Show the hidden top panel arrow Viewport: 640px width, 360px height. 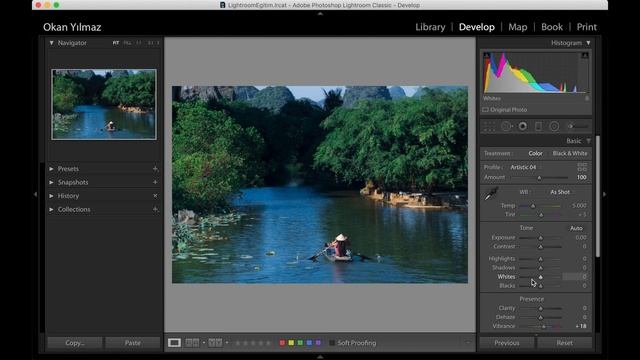coord(320,13)
